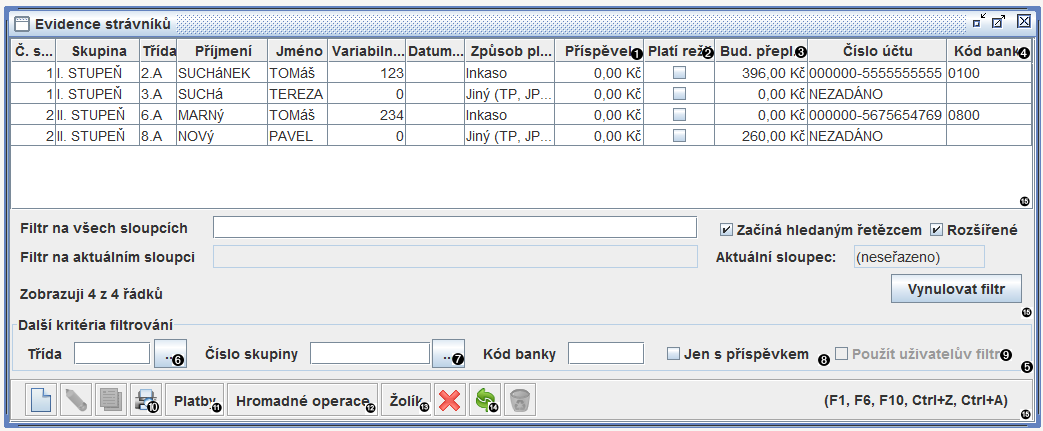Screen dimensions: 1043x431
Task: Open the Hromadné operace menu
Action: point(302,401)
